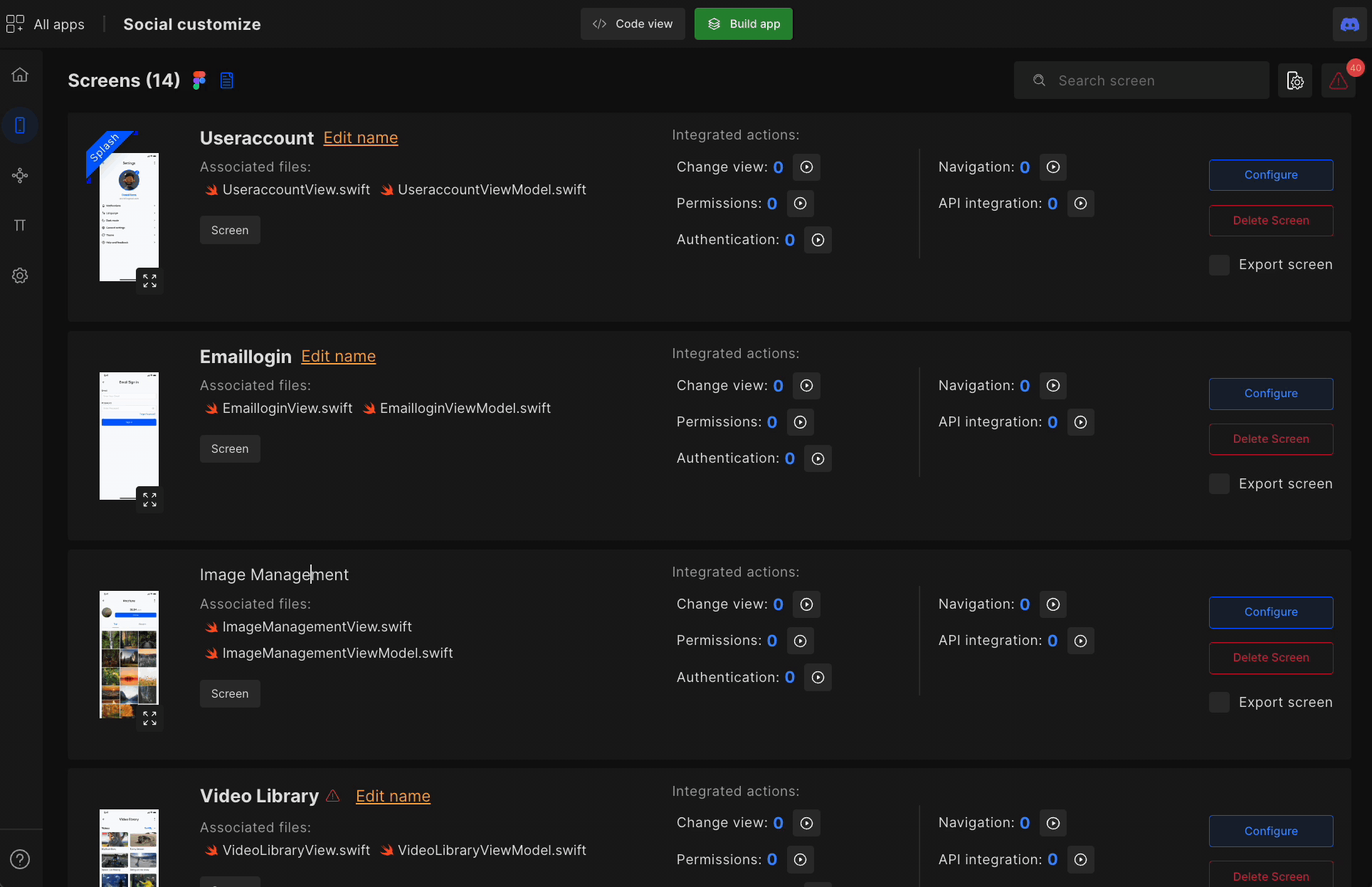Screen dimensions: 1372x887
Task: Open Useraccount Permissions action arrow
Action: [x=800, y=204]
